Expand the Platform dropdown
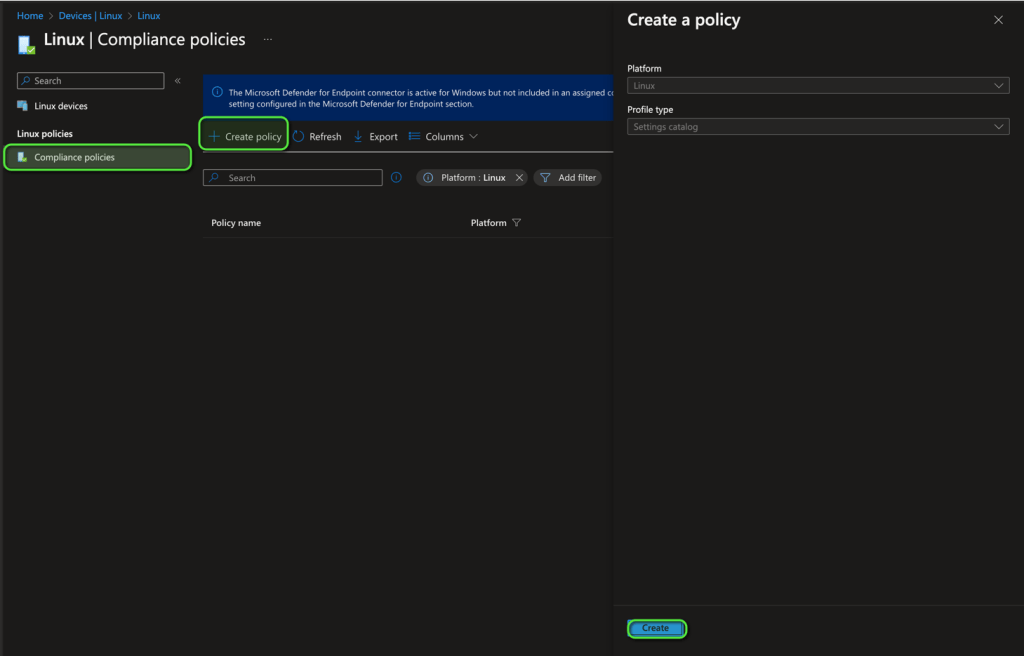This screenshot has width=1024, height=656. click(x=817, y=86)
